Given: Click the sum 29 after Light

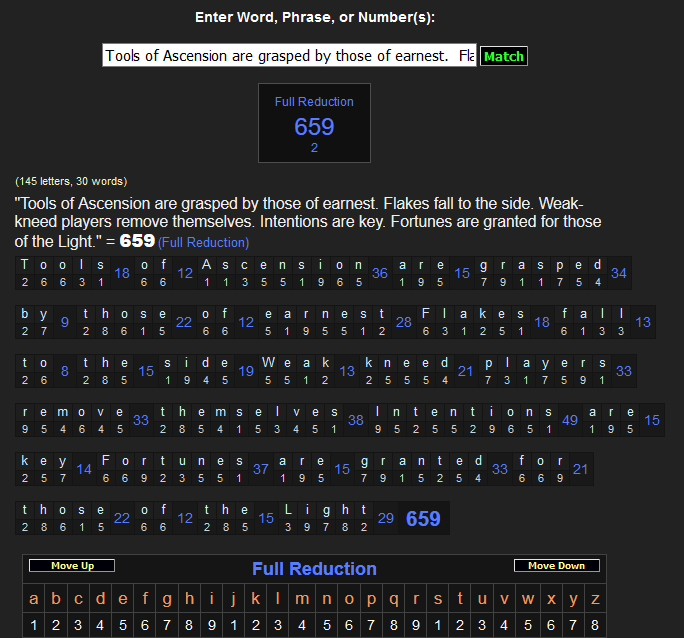Looking at the screenshot, I should click(385, 518).
